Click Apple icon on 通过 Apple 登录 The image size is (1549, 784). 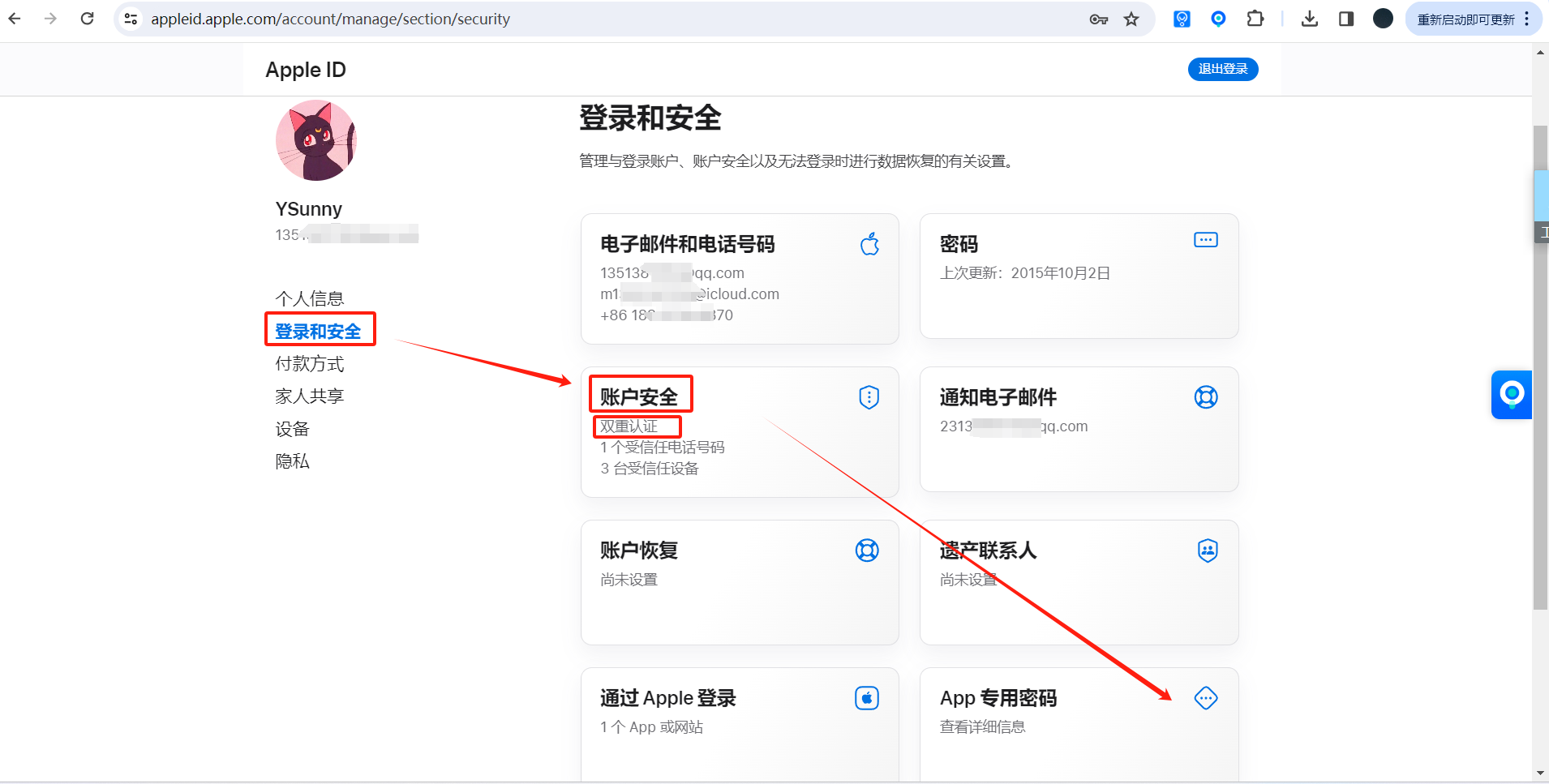pyautogui.click(x=867, y=698)
